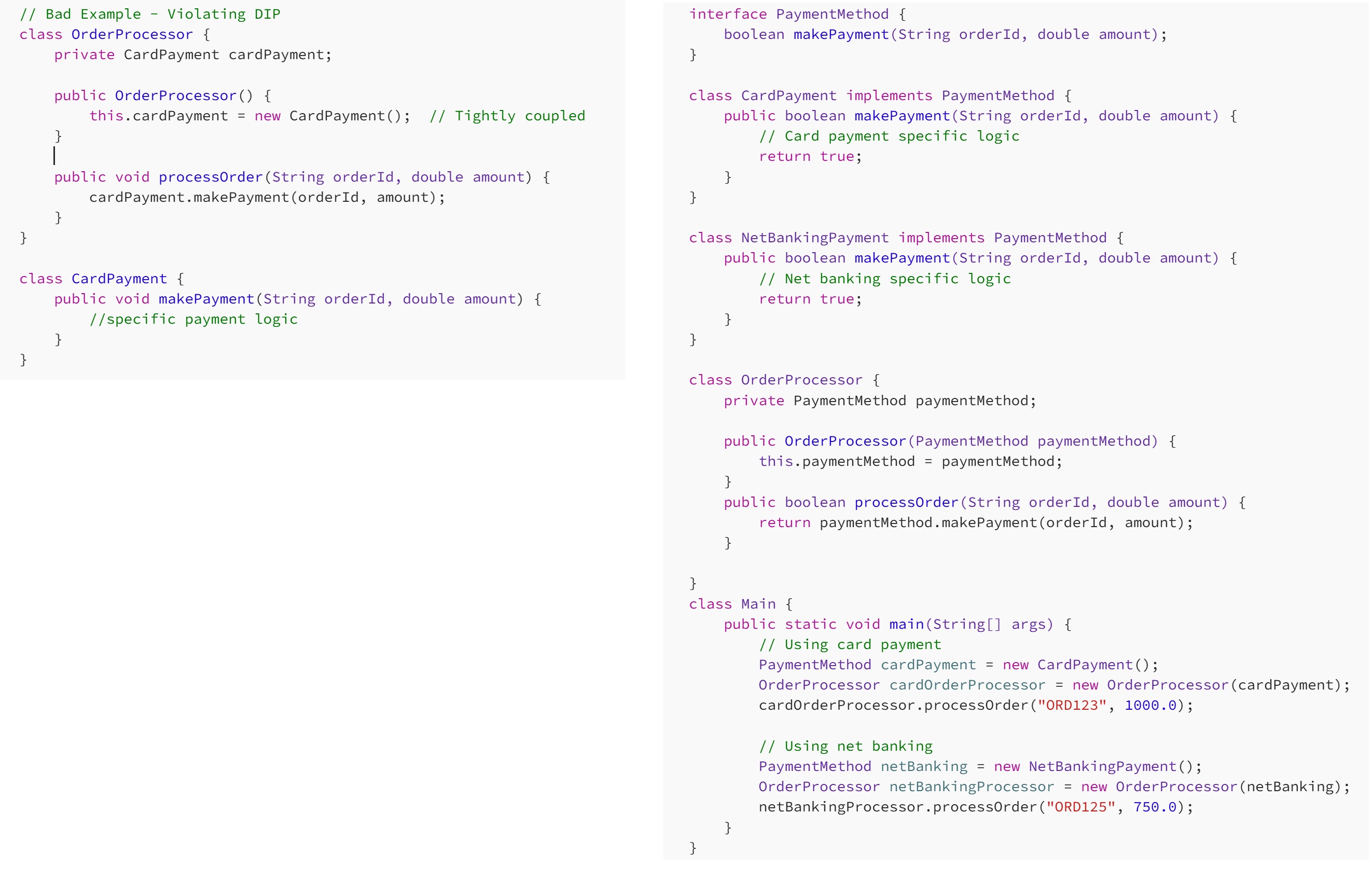
Task: Click "// Net banking specific logic" comment
Action: [x=885, y=279]
